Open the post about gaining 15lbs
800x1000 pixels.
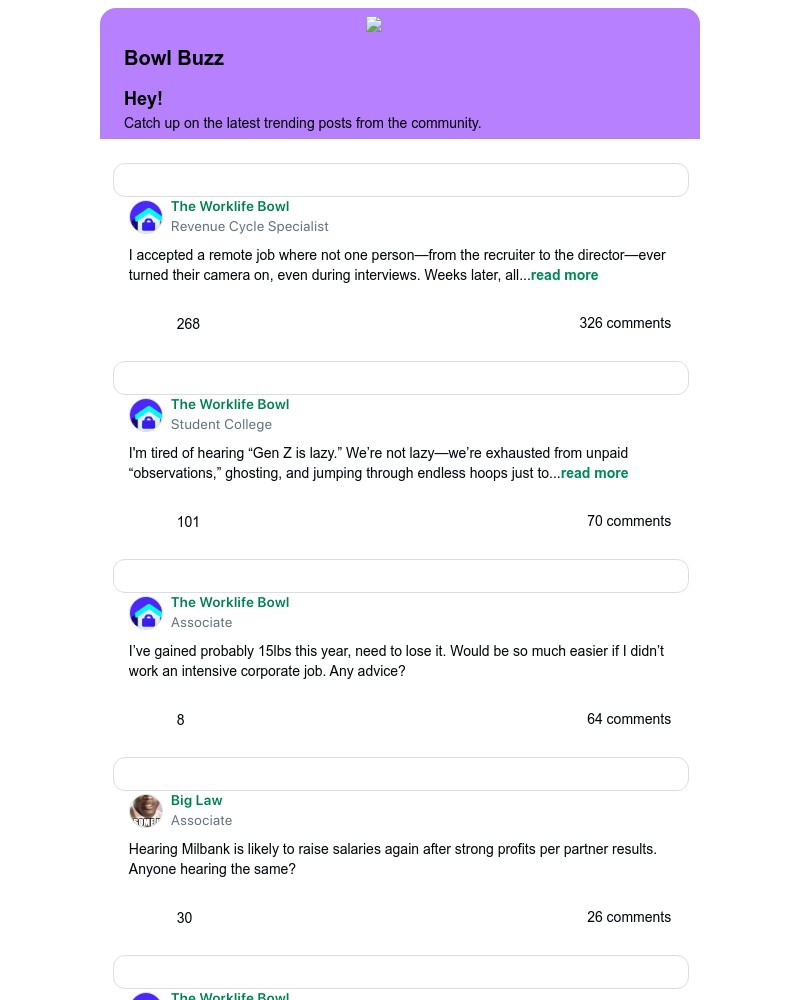pos(396,662)
